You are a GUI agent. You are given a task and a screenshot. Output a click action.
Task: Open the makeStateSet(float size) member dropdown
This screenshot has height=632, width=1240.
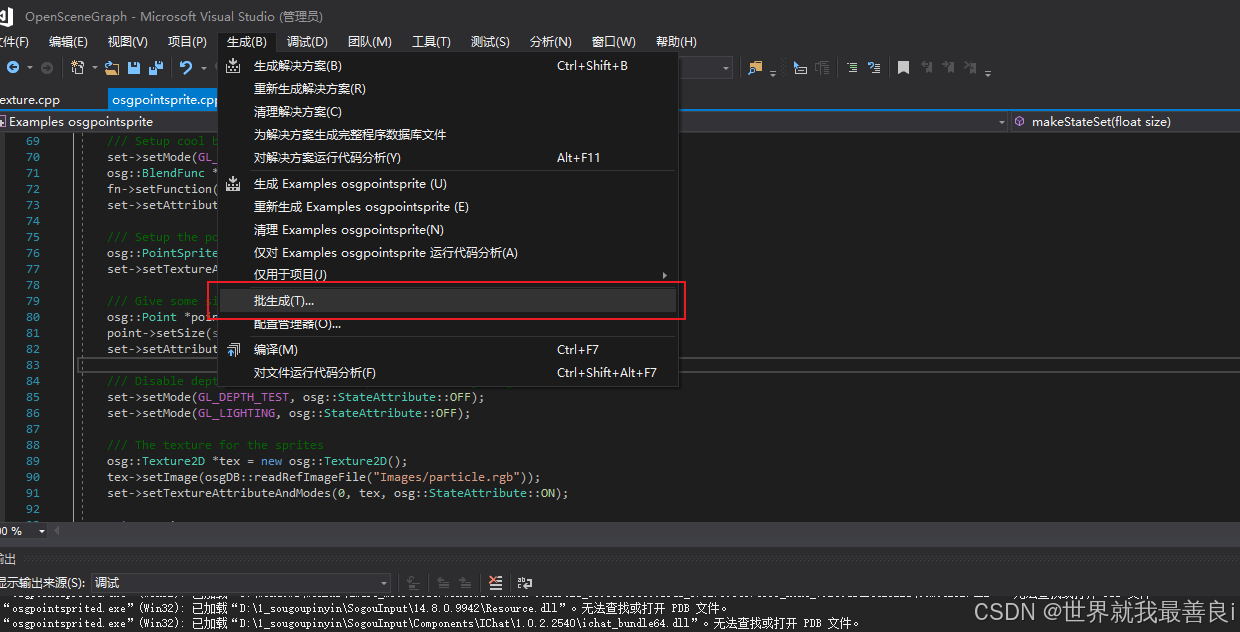tap(1125, 121)
